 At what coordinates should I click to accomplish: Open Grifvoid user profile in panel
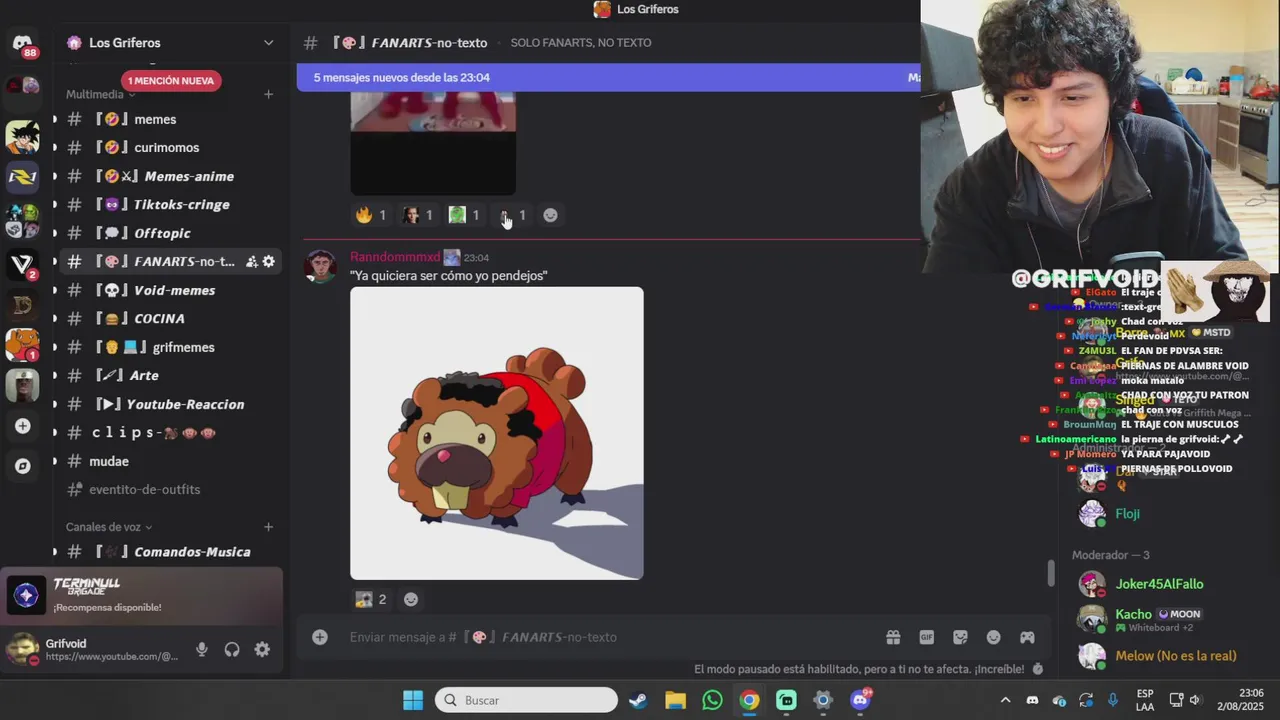tap(93, 649)
